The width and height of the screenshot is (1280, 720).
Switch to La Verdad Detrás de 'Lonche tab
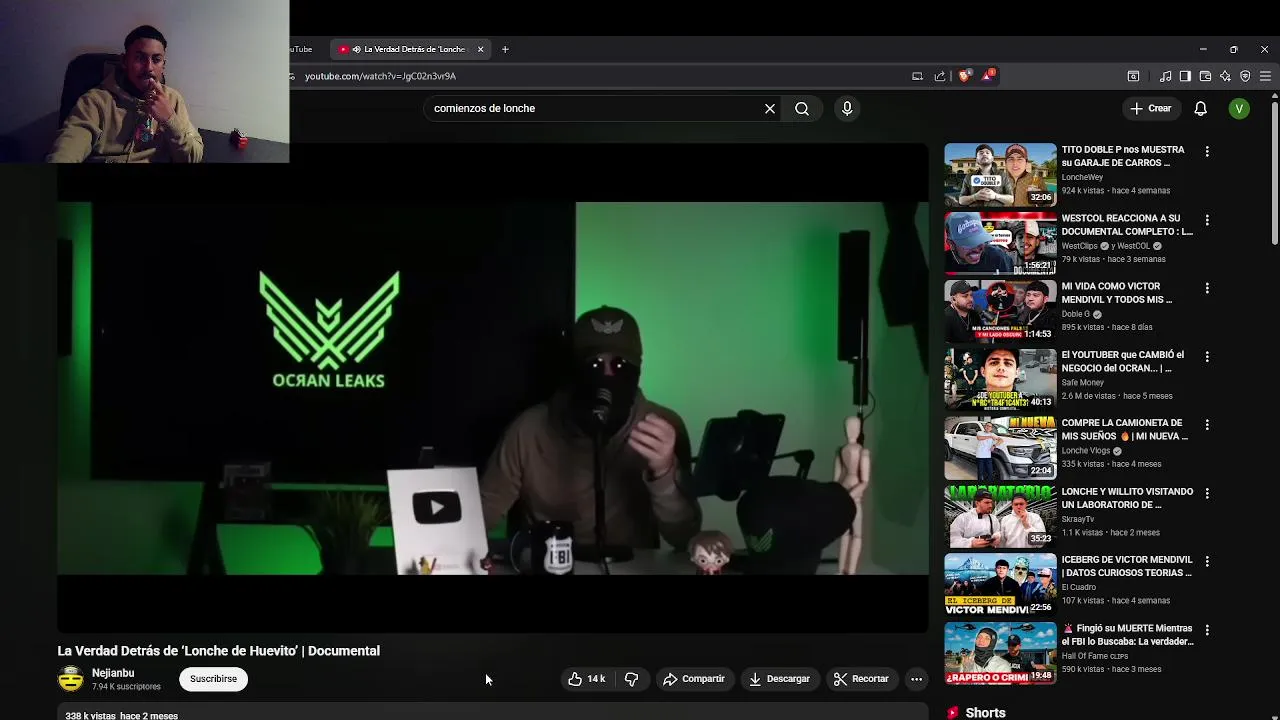coord(411,49)
